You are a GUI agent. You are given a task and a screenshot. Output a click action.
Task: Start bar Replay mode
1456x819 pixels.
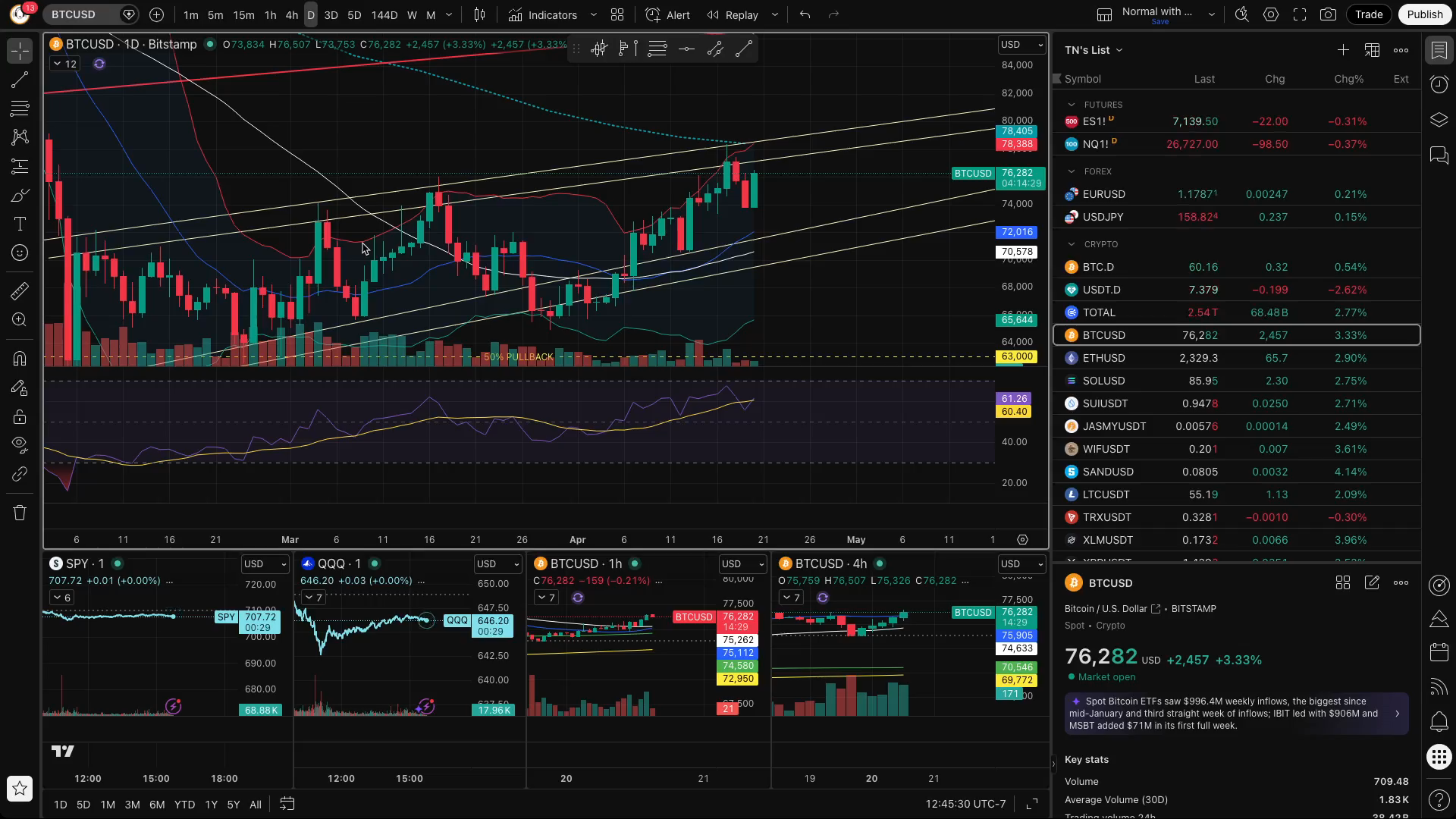coord(732,14)
